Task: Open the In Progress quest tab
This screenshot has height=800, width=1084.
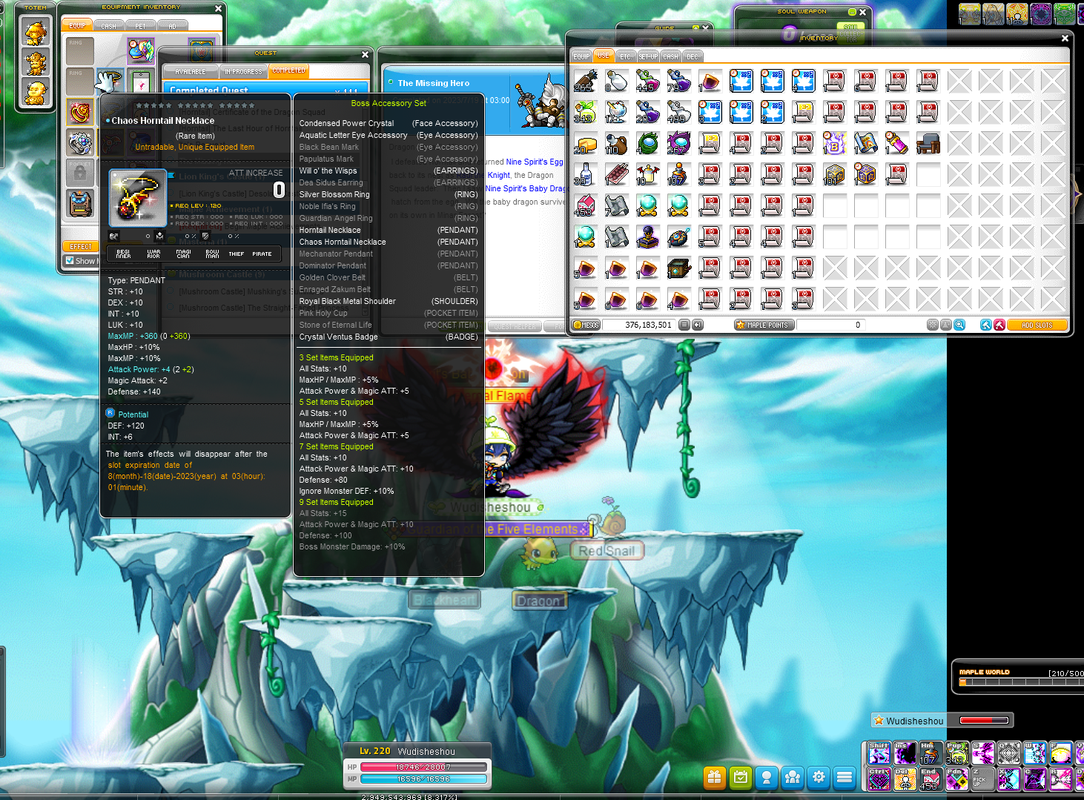Action: pyautogui.click(x=243, y=71)
